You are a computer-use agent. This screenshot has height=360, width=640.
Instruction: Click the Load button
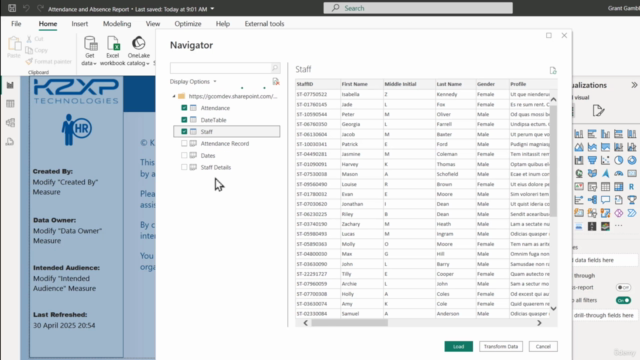point(459,347)
